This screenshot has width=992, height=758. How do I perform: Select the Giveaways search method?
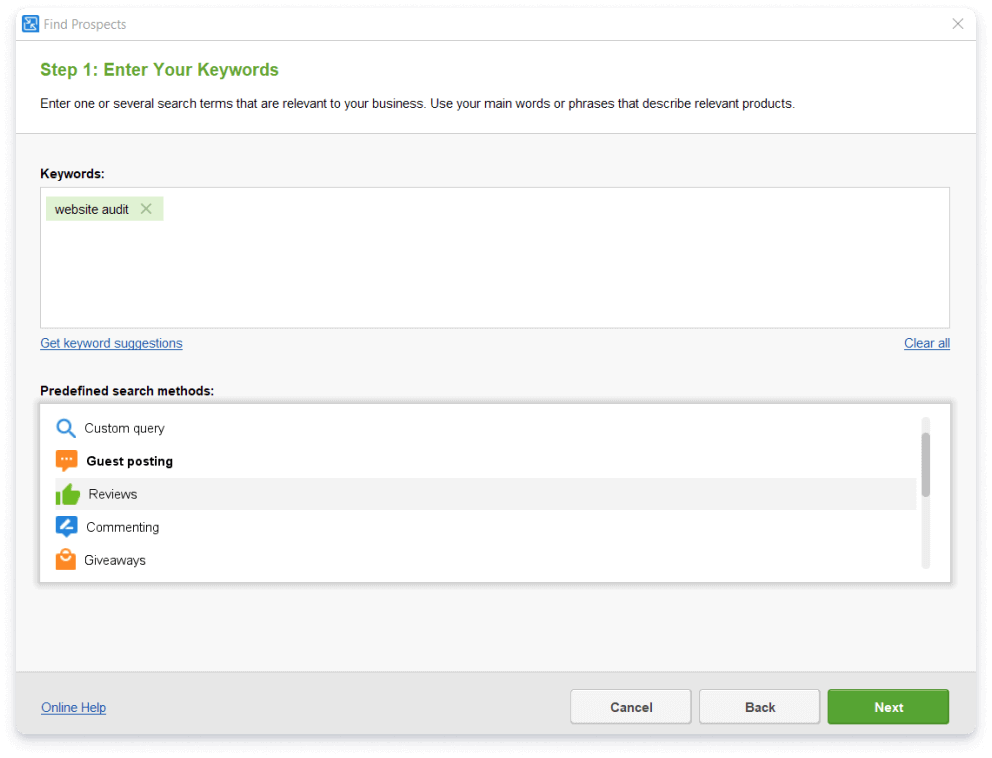(115, 560)
